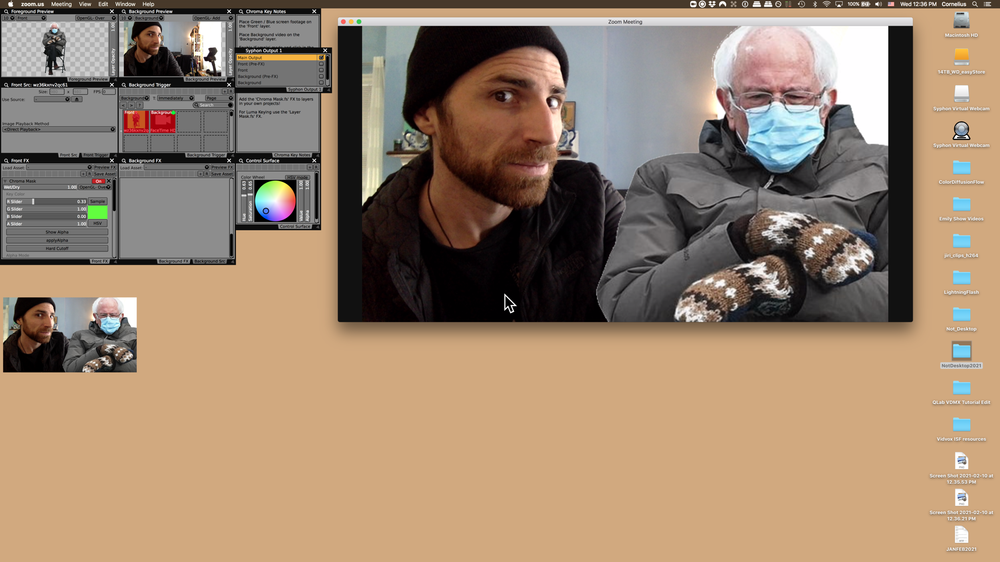Click the magnifier icon in Foreground Preview title
Viewport: 1000px width, 562px height.
pos(6,11)
